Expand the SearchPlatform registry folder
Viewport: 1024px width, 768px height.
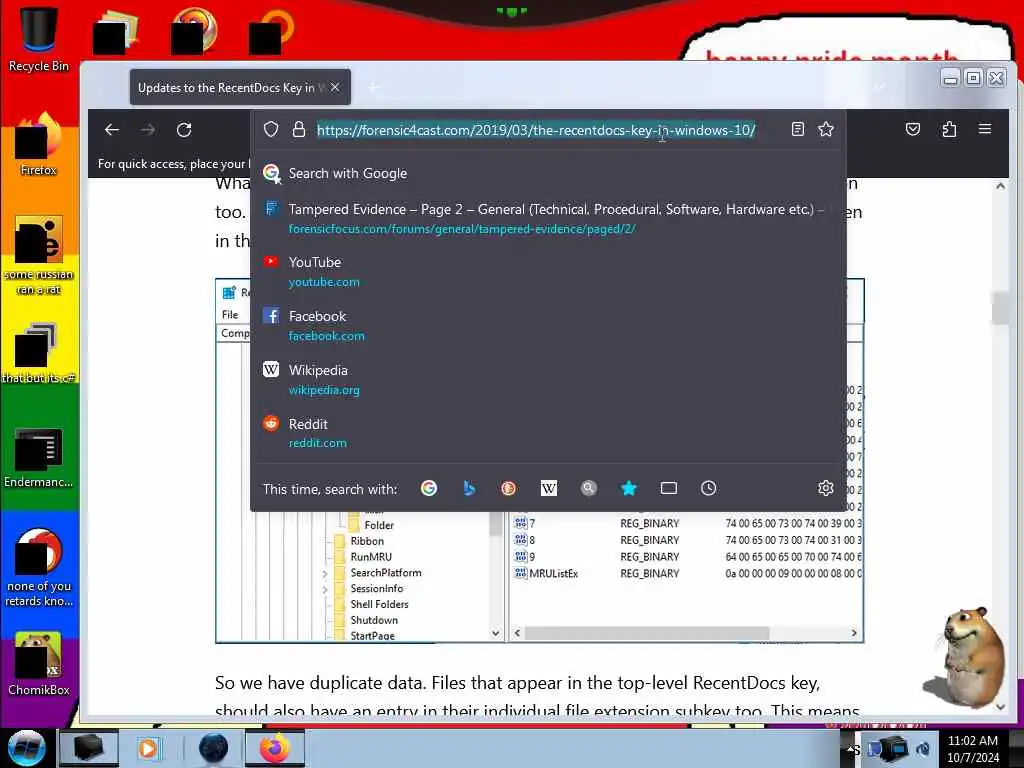point(325,573)
